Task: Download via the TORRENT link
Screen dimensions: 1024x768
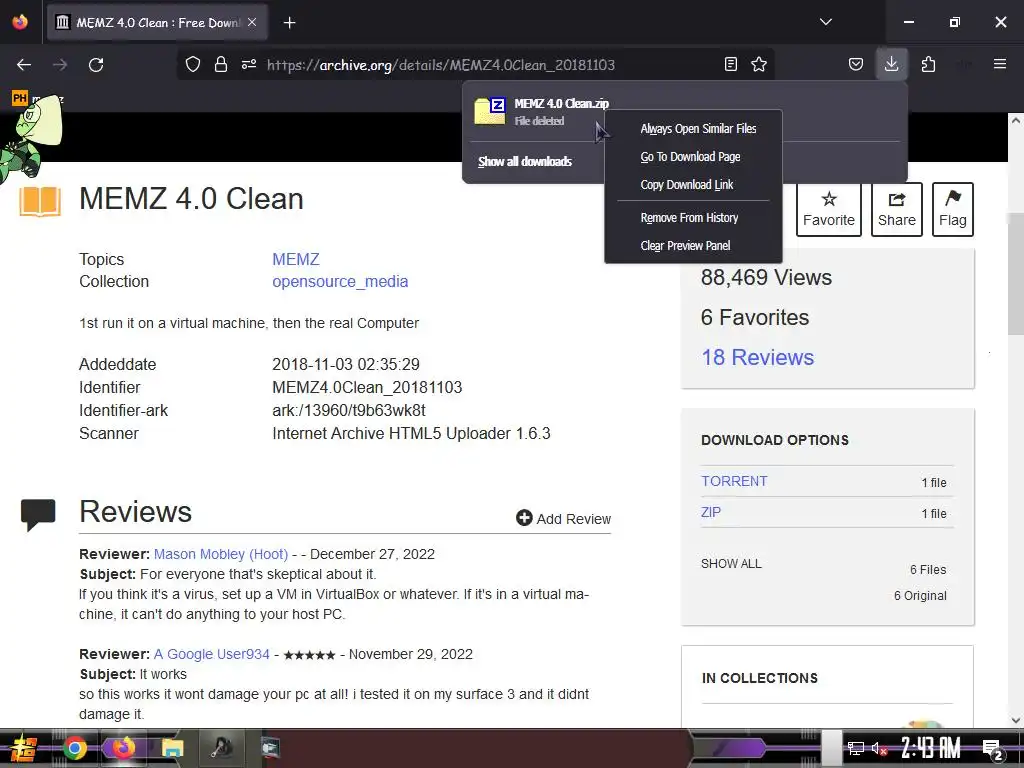Action: click(x=734, y=481)
